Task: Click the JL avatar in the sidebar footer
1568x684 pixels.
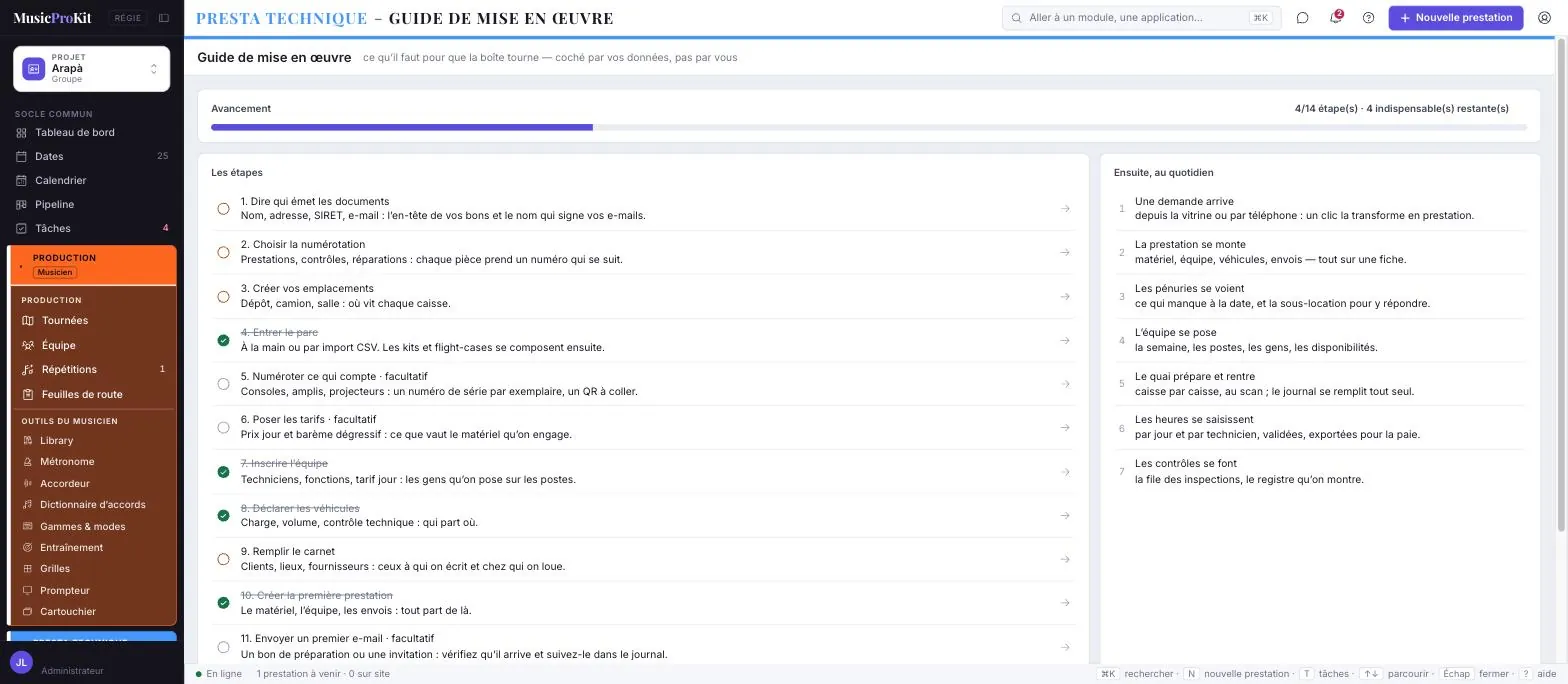Action: click(21, 663)
